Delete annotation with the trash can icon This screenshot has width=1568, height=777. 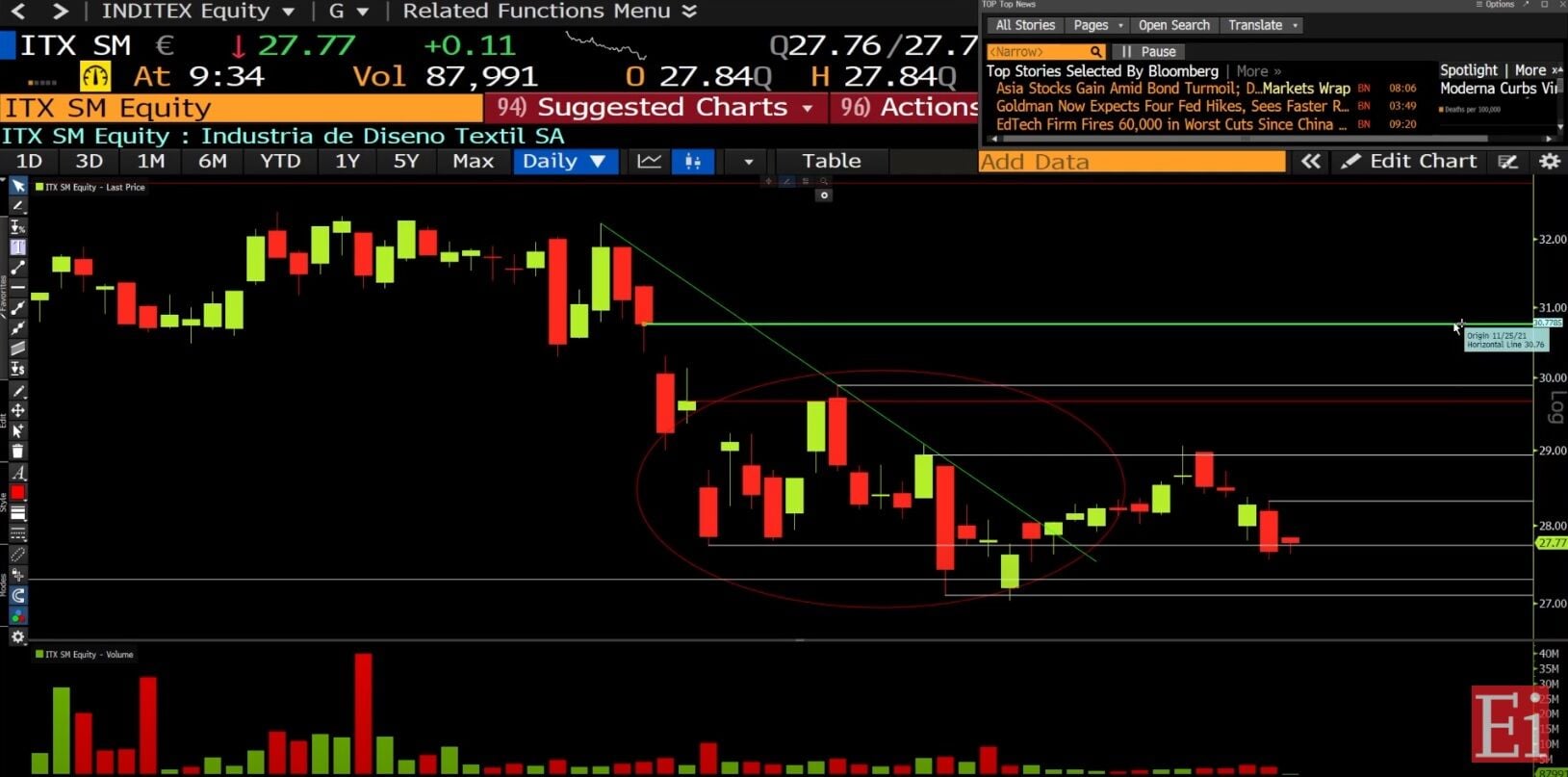point(17,451)
